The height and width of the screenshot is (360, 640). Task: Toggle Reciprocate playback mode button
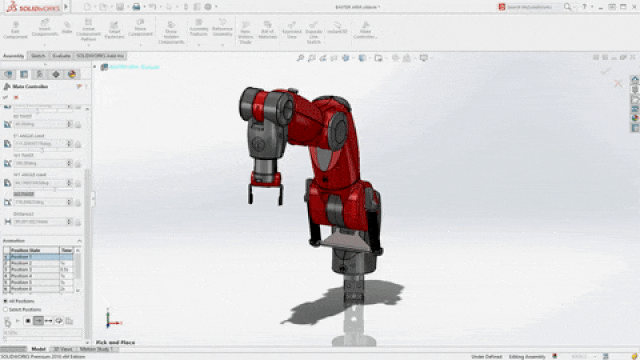coord(49,321)
